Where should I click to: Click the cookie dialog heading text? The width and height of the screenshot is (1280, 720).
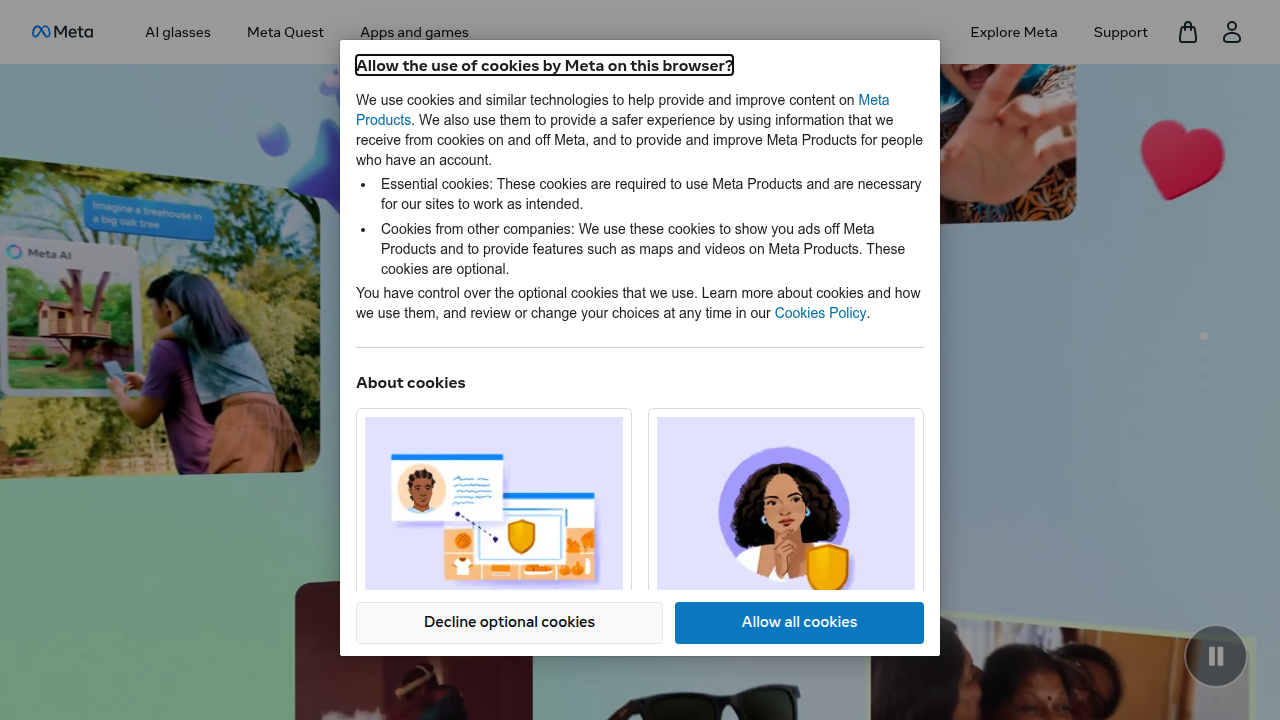(x=545, y=66)
